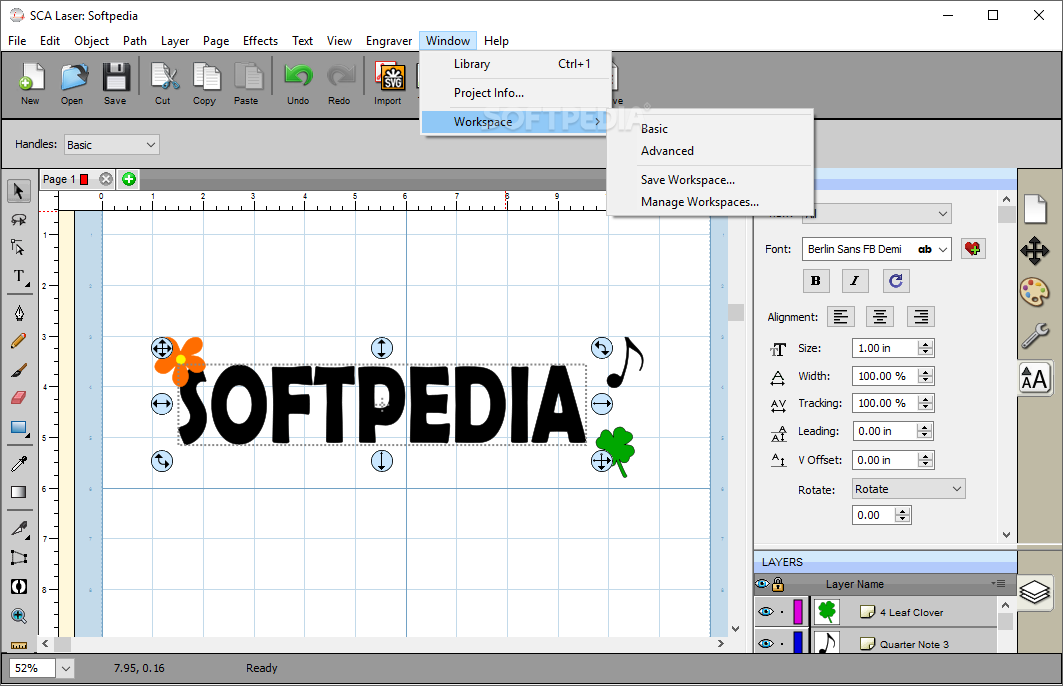This screenshot has height=686, width=1063.
Task: Toggle Italic text formatting
Action: pos(855,281)
